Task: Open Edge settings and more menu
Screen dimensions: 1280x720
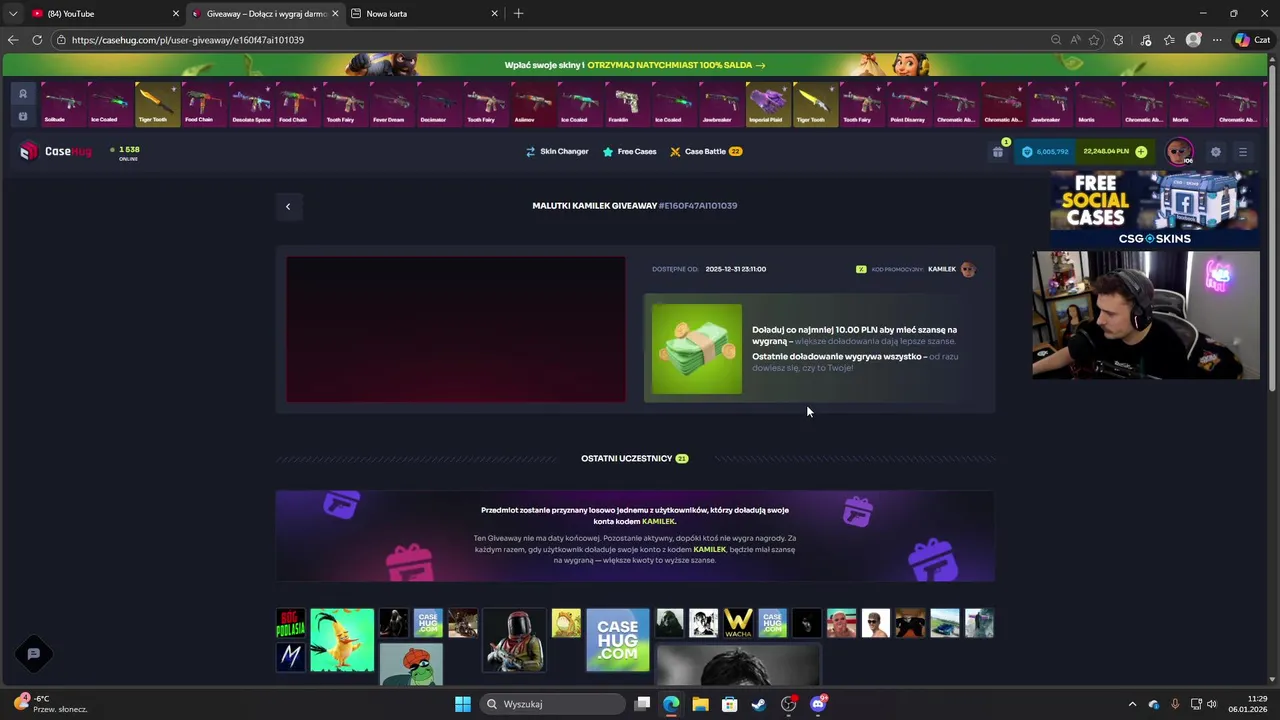Action: pos(1217,40)
